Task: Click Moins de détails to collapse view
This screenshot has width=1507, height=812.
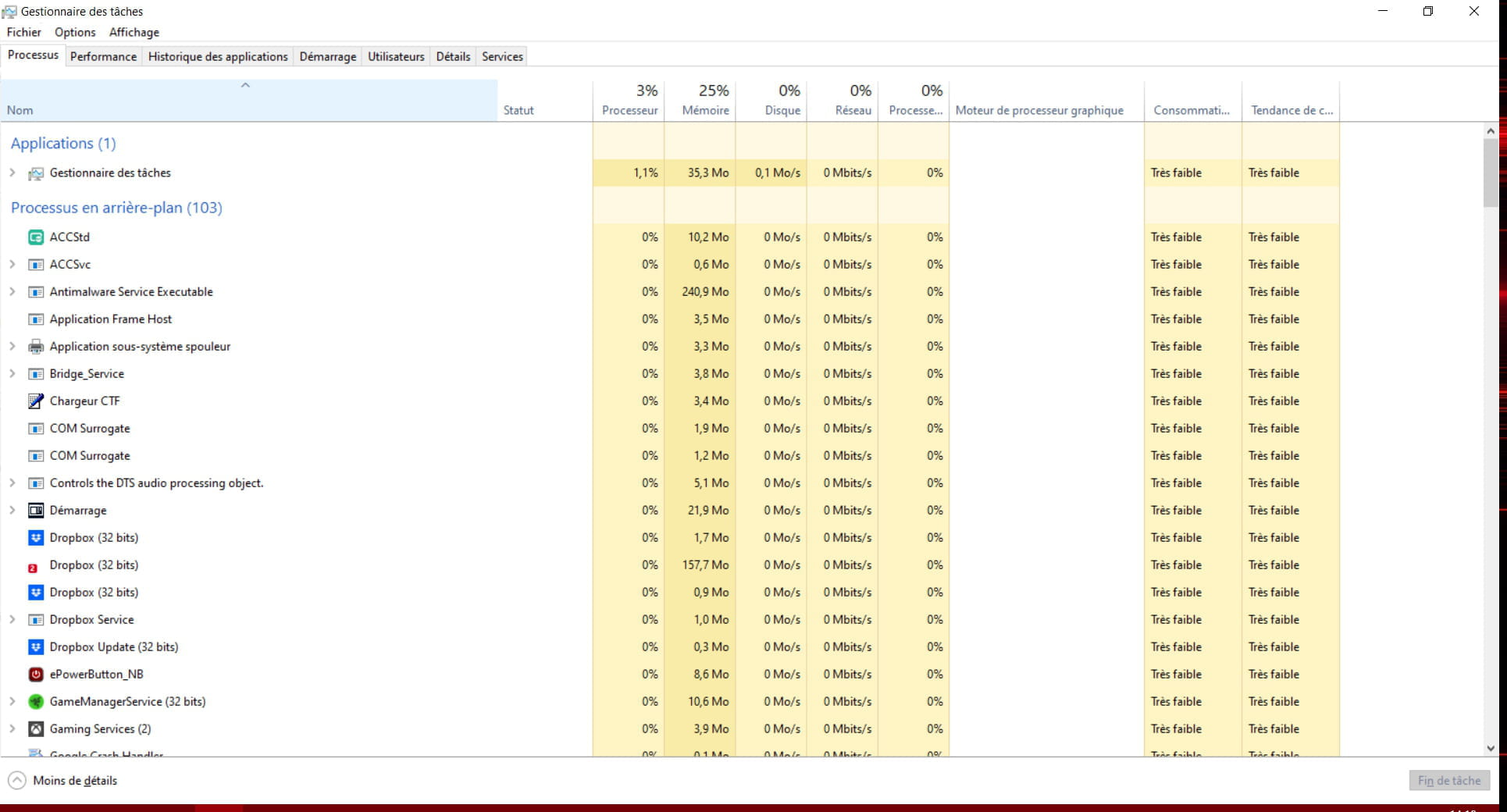Action: 74,781
